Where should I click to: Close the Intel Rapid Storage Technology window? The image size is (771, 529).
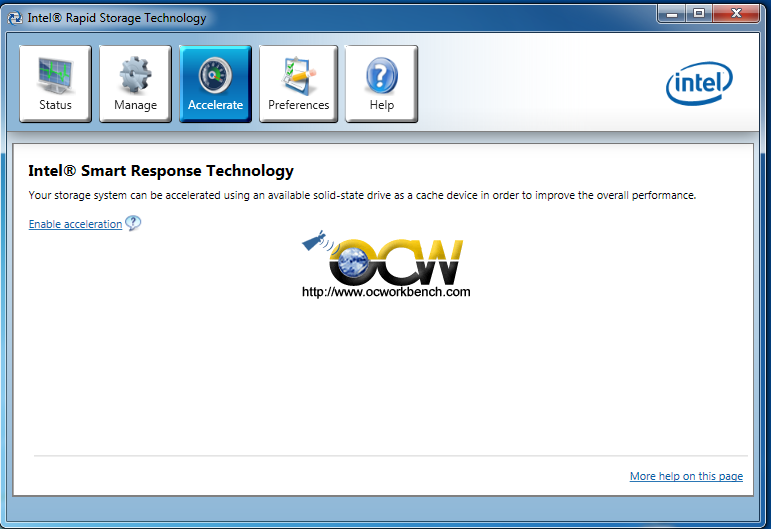click(736, 14)
